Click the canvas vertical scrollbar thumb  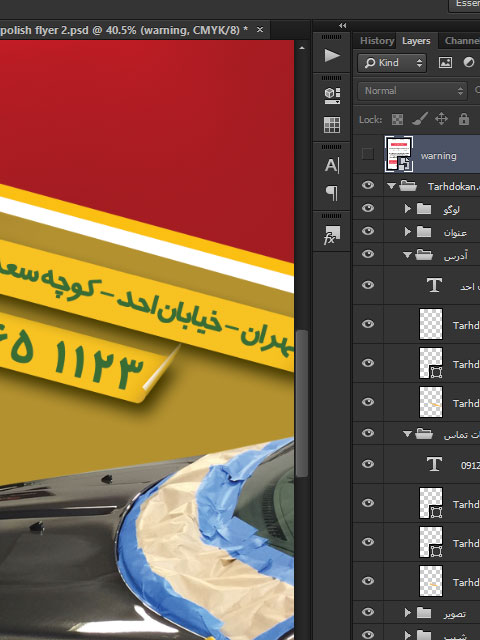click(x=302, y=403)
